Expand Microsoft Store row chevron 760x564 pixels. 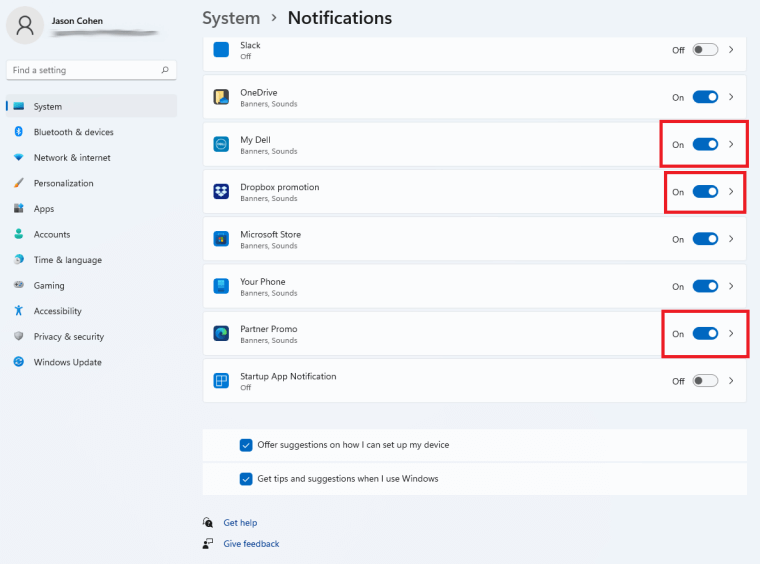click(x=731, y=239)
